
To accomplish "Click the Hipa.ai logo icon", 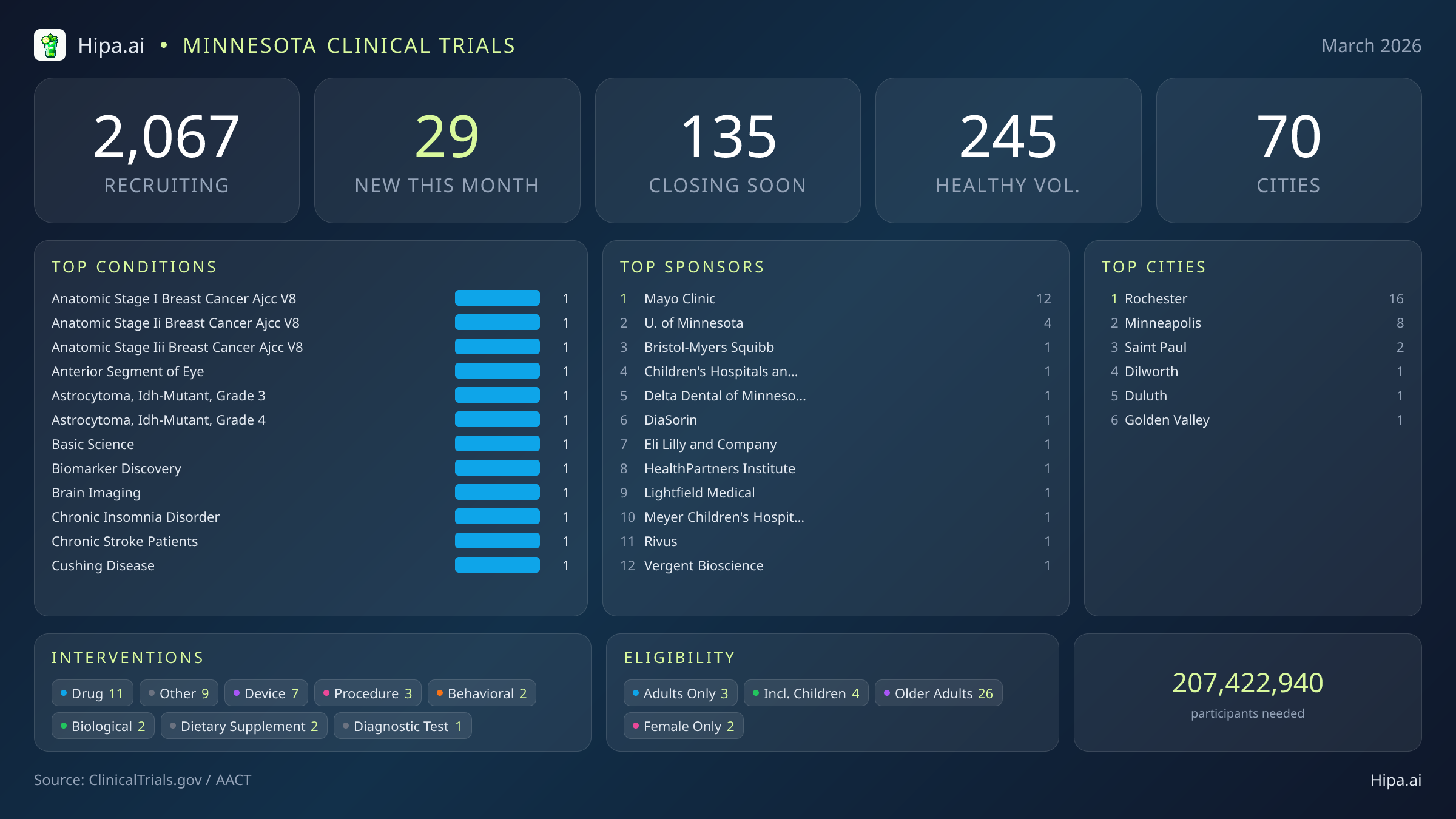I will coord(51,44).
